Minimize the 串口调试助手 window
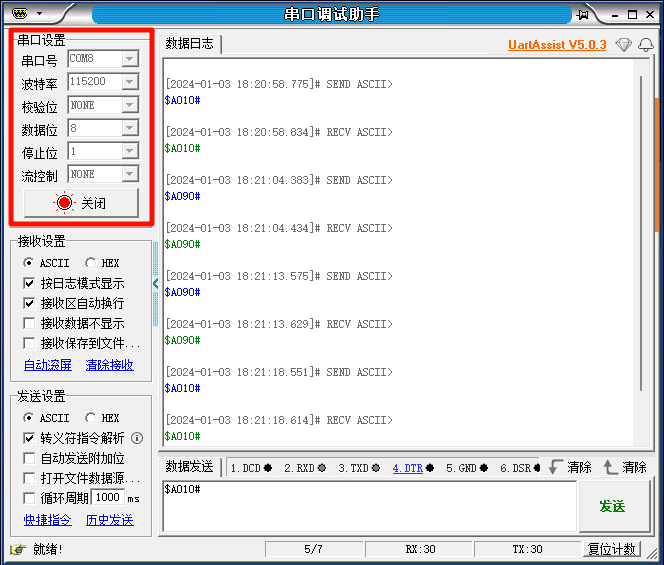The height and width of the screenshot is (565, 664). pyautogui.click(x=615, y=15)
